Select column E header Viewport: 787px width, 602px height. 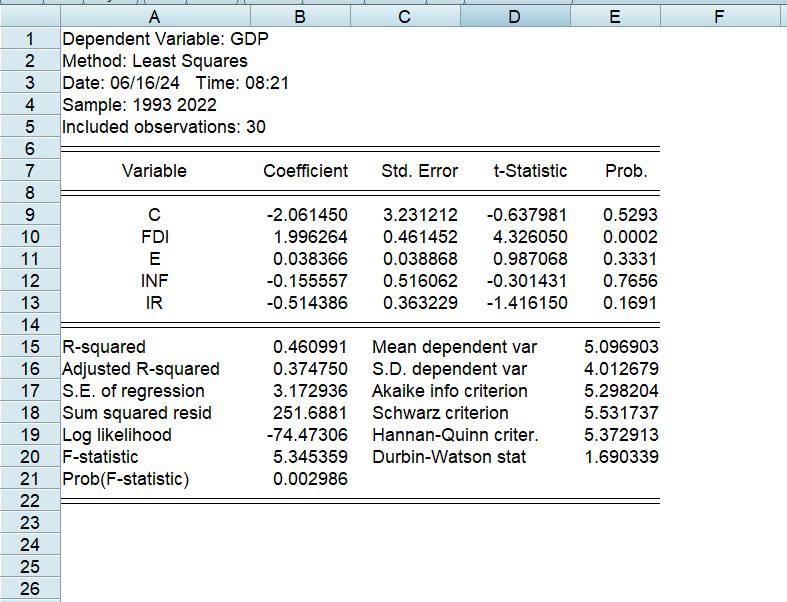(x=615, y=17)
